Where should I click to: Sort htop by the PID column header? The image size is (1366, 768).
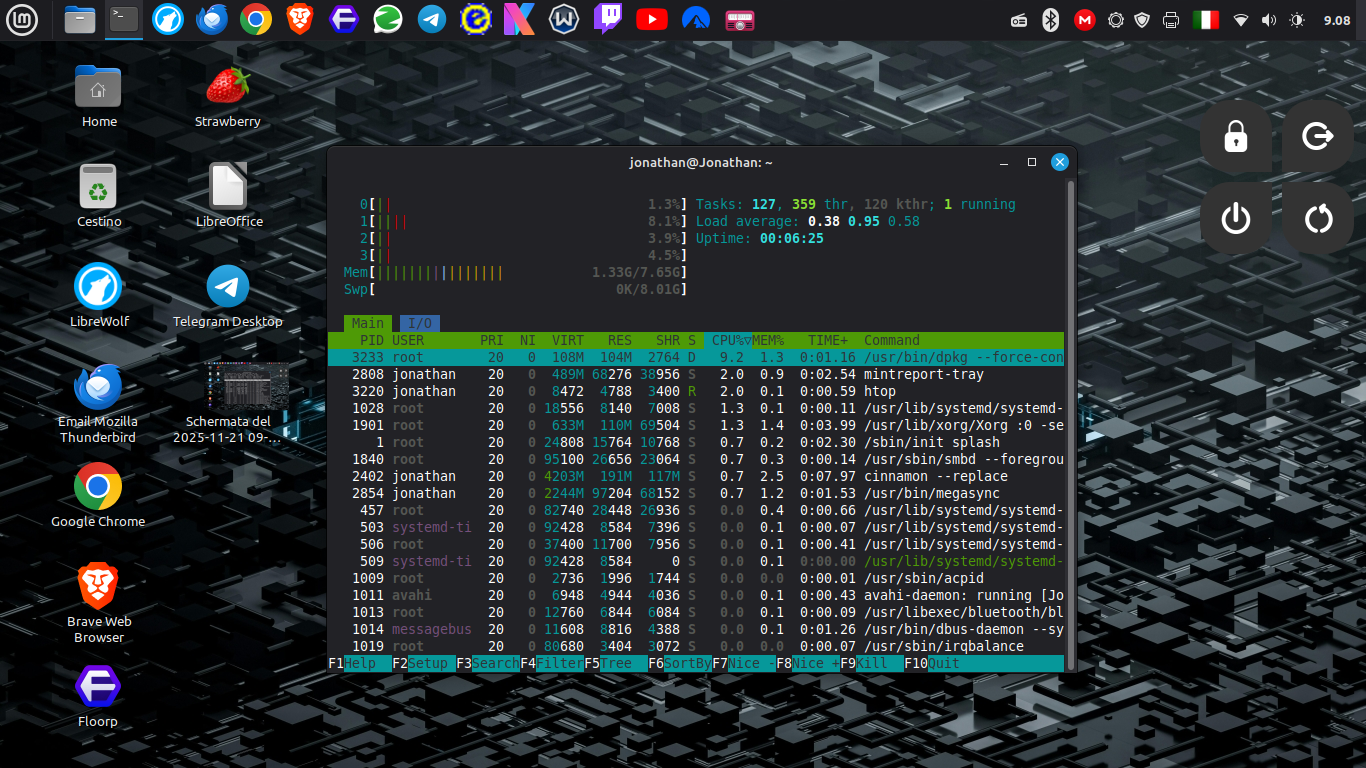coord(372,340)
